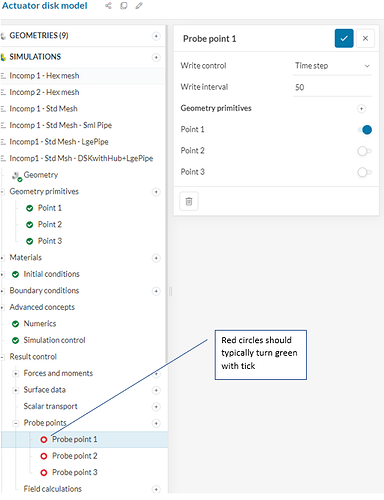The width and height of the screenshot is (384, 500).
Task: Open Initial conditions settings
Action: (51, 274)
